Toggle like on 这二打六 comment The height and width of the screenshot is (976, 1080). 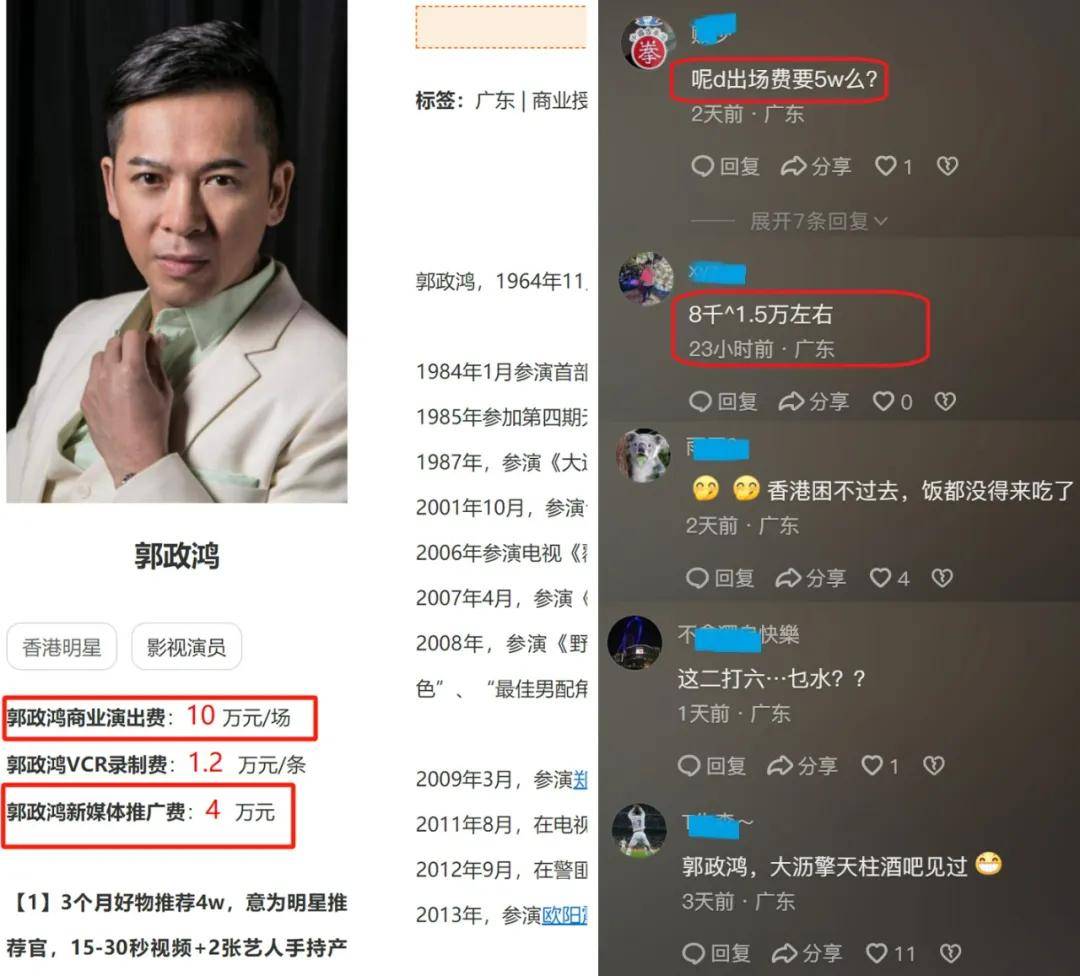coord(880,765)
